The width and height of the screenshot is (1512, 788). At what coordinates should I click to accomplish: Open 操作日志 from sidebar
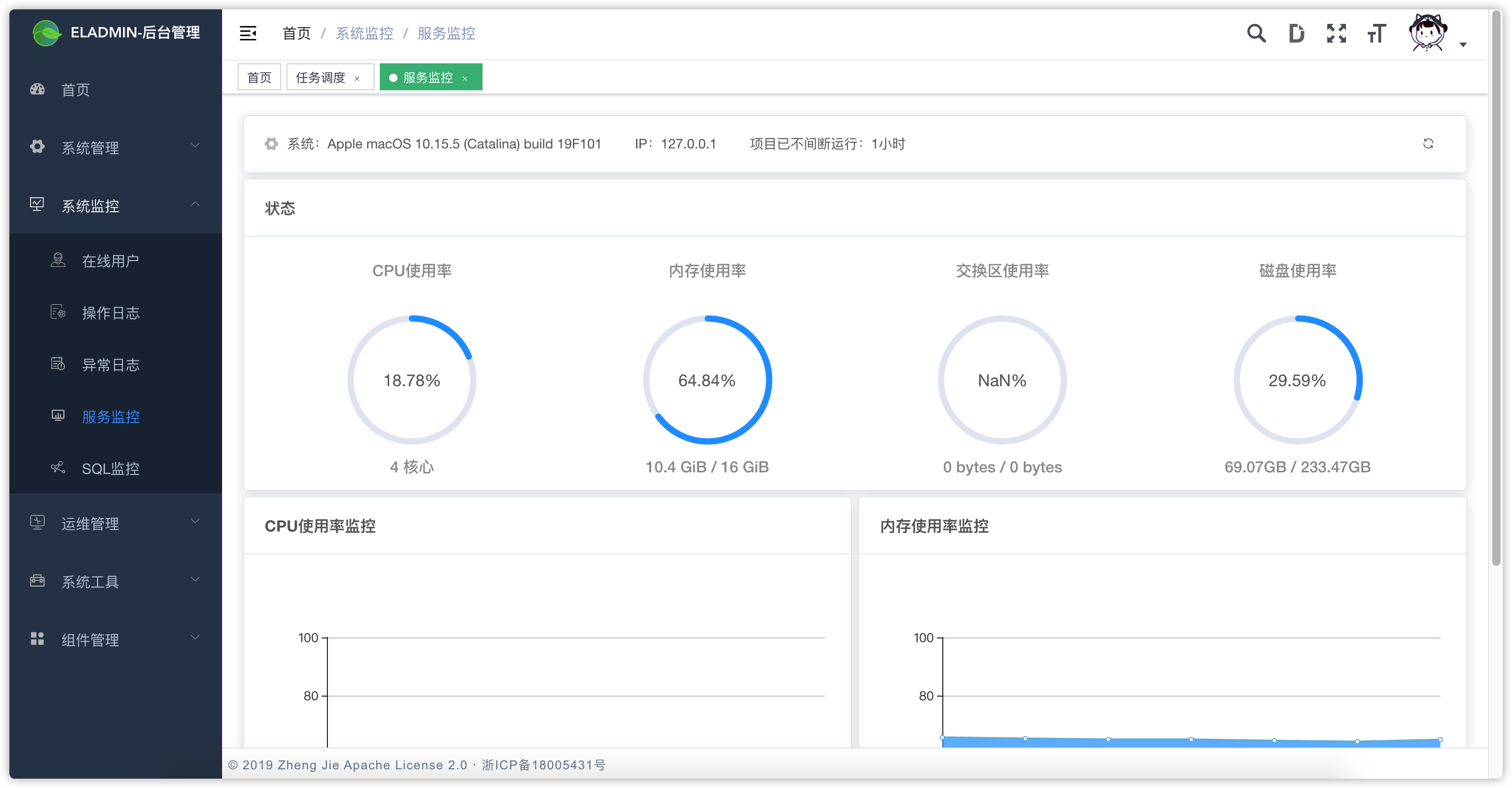pos(111,313)
